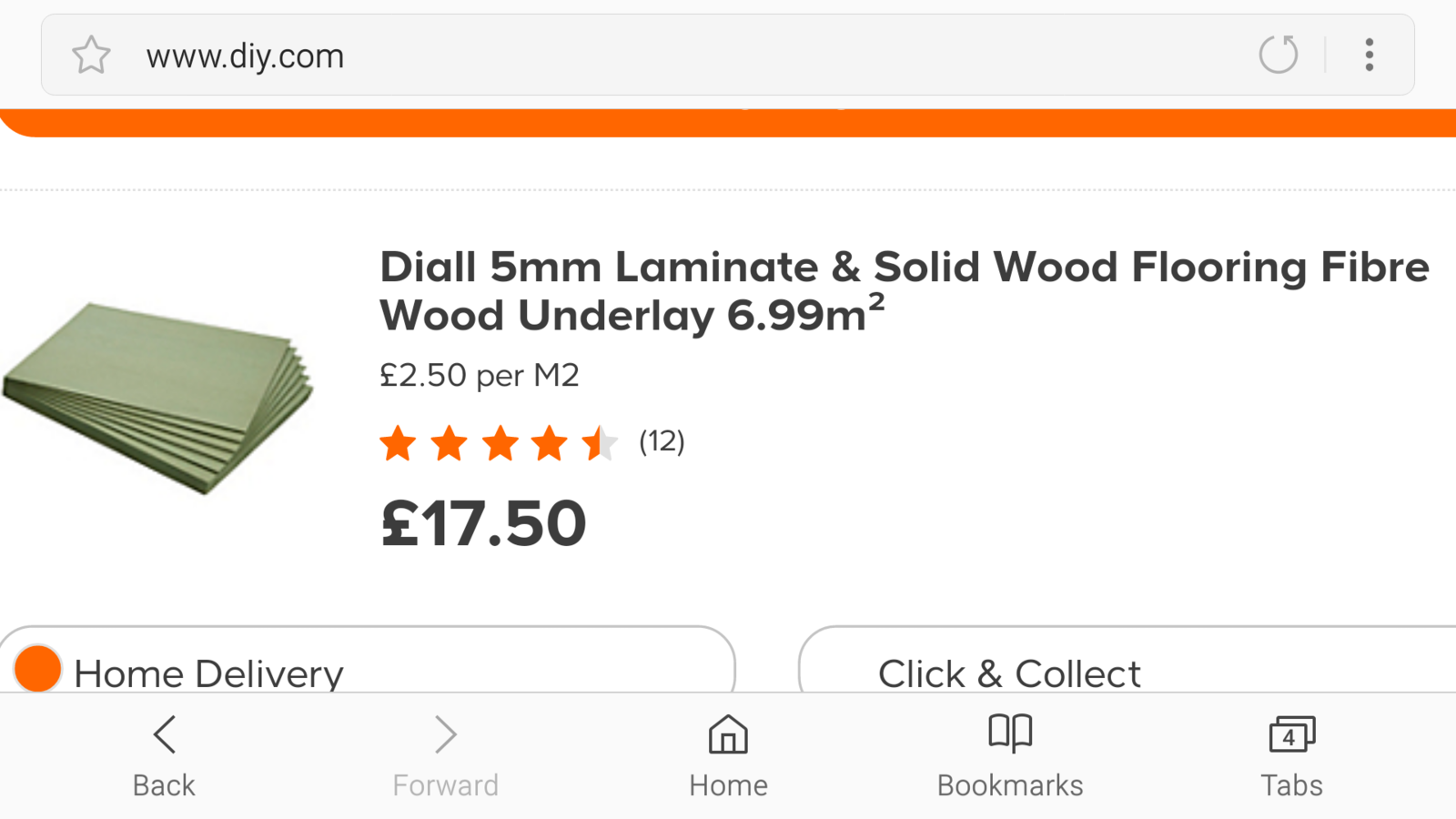Reload the diy.com page
This screenshot has width=1456, height=819.
1278,55
